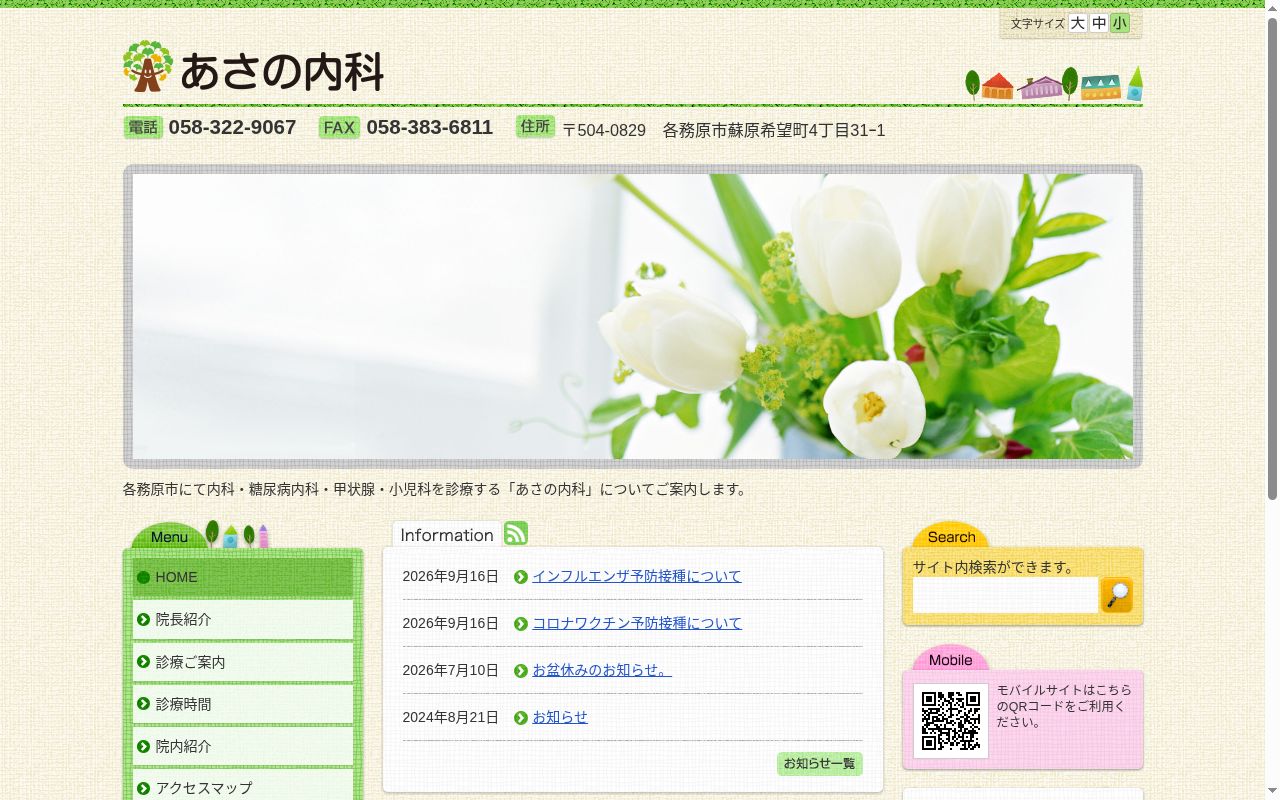This screenshot has width=1280, height=800.
Task: Click the arrow icon beside インフルエンザ予防接種について
Action: coord(521,577)
